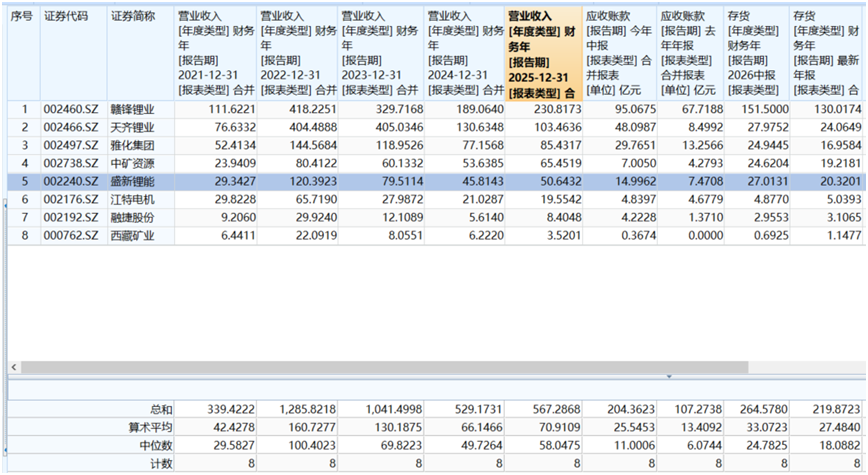868x475 pixels.
Task: Click the 雅化集团 name cell
Action: tap(141, 146)
